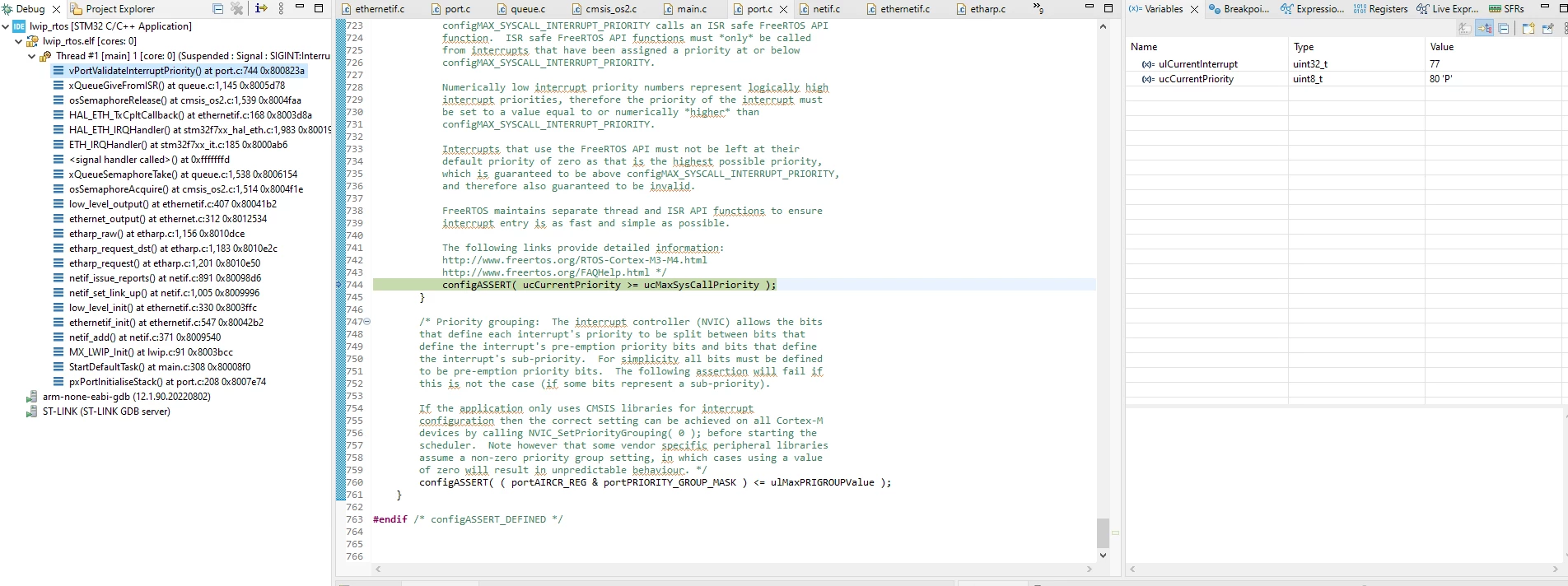Open the main.c editor tab
Image resolution: width=1568 pixels, height=586 pixels.
coord(684,9)
